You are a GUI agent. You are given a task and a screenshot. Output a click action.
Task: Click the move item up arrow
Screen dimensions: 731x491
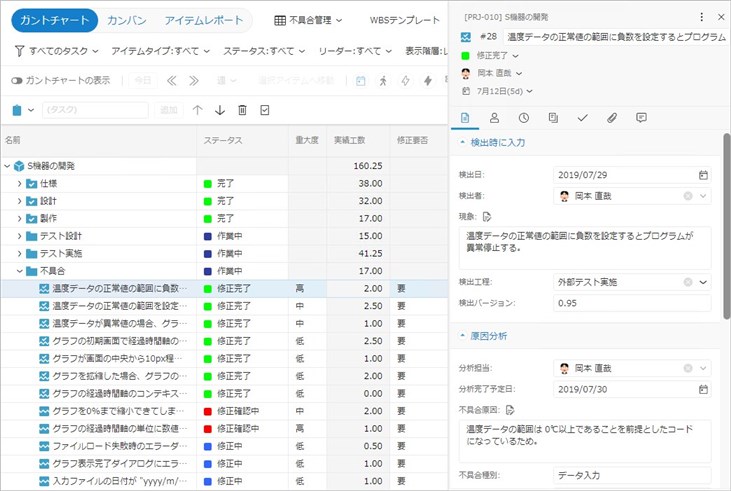(x=197, y=110)
